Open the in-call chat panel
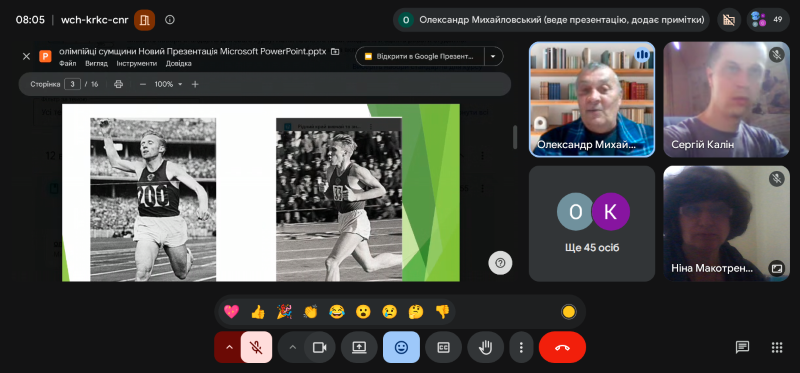Screen dimensions: 800x373 742,347
